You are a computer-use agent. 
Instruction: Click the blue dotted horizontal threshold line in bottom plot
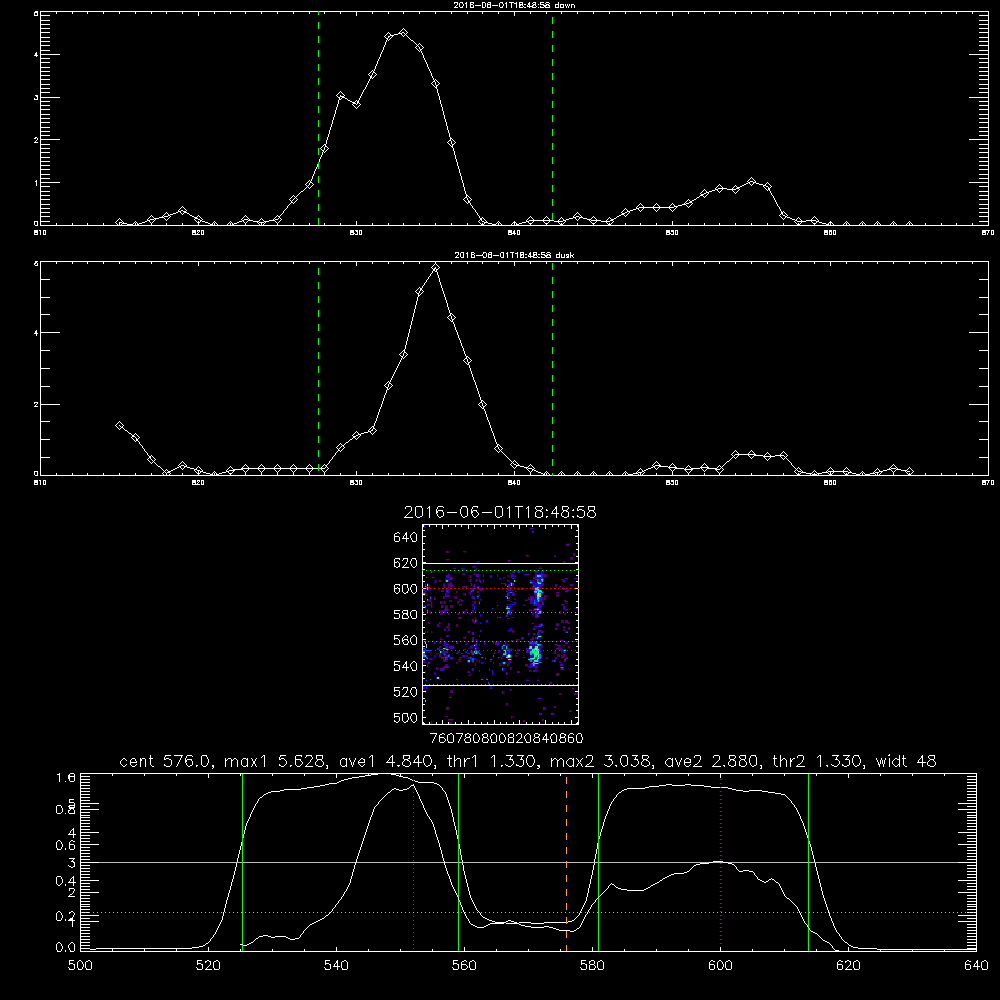[528, 913]
